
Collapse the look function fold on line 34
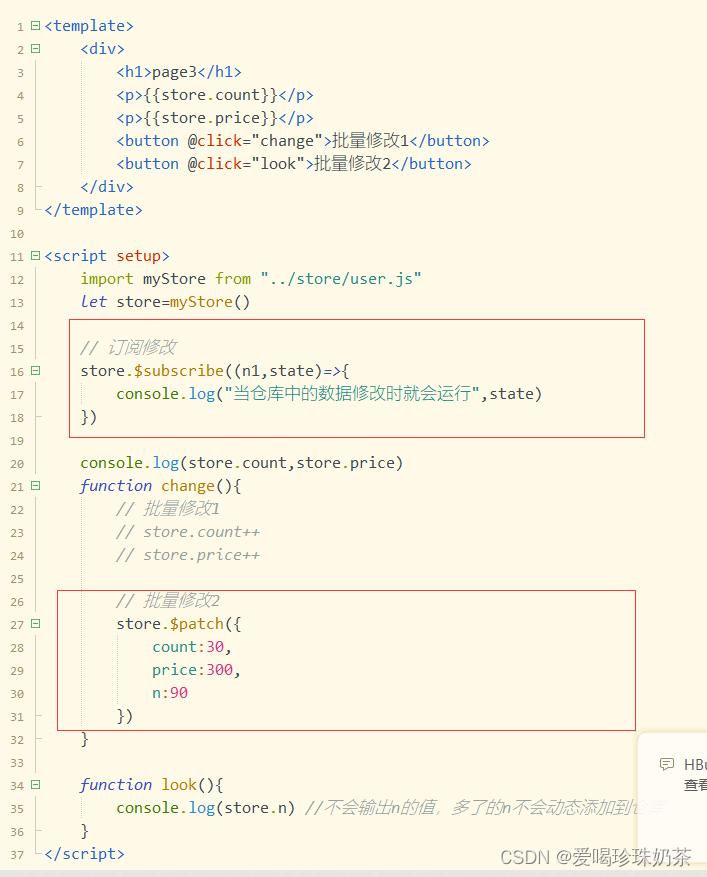[x=35, y=784]
